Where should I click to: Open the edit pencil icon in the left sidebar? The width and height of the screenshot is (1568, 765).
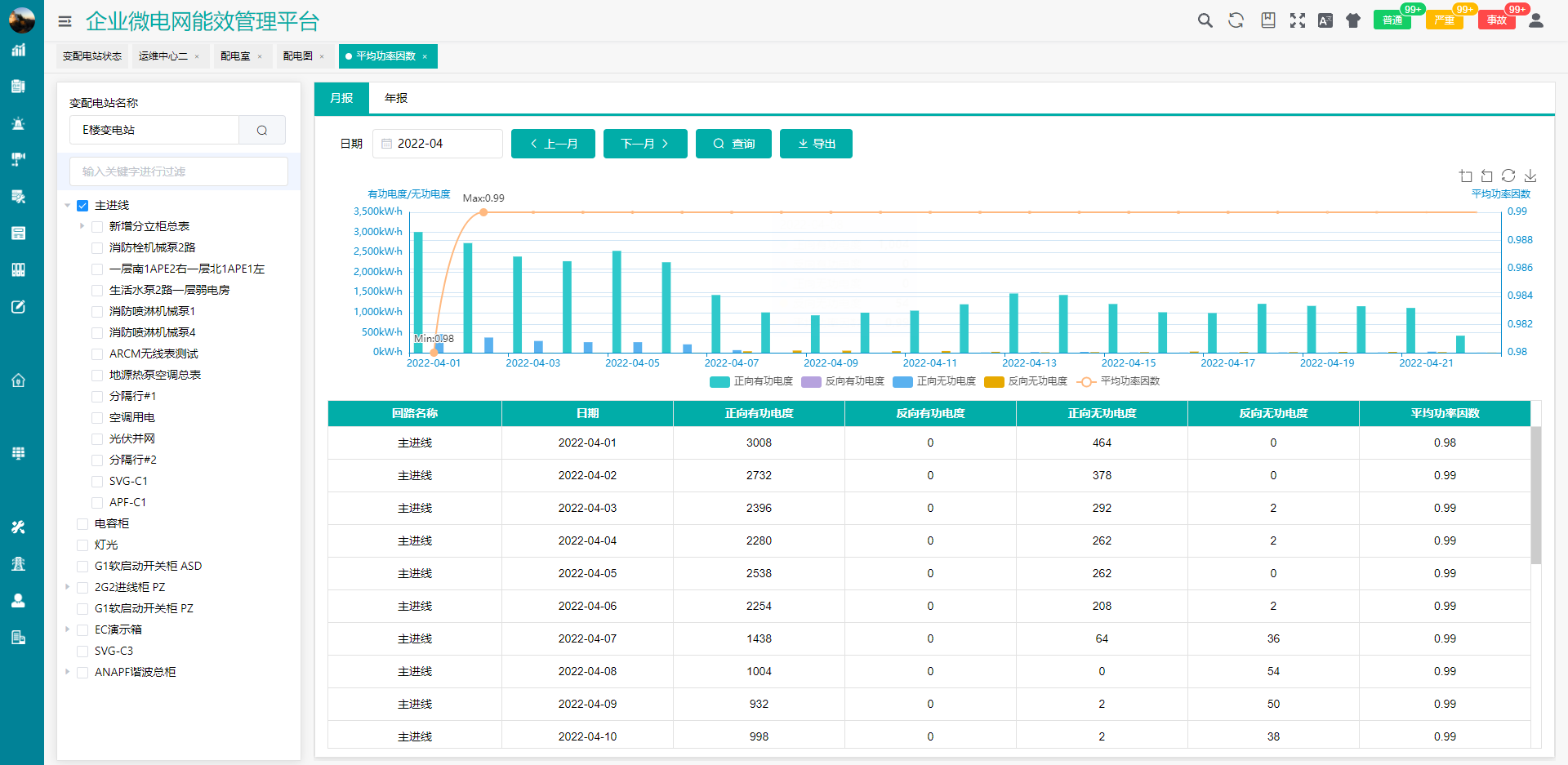coord(18,307)
